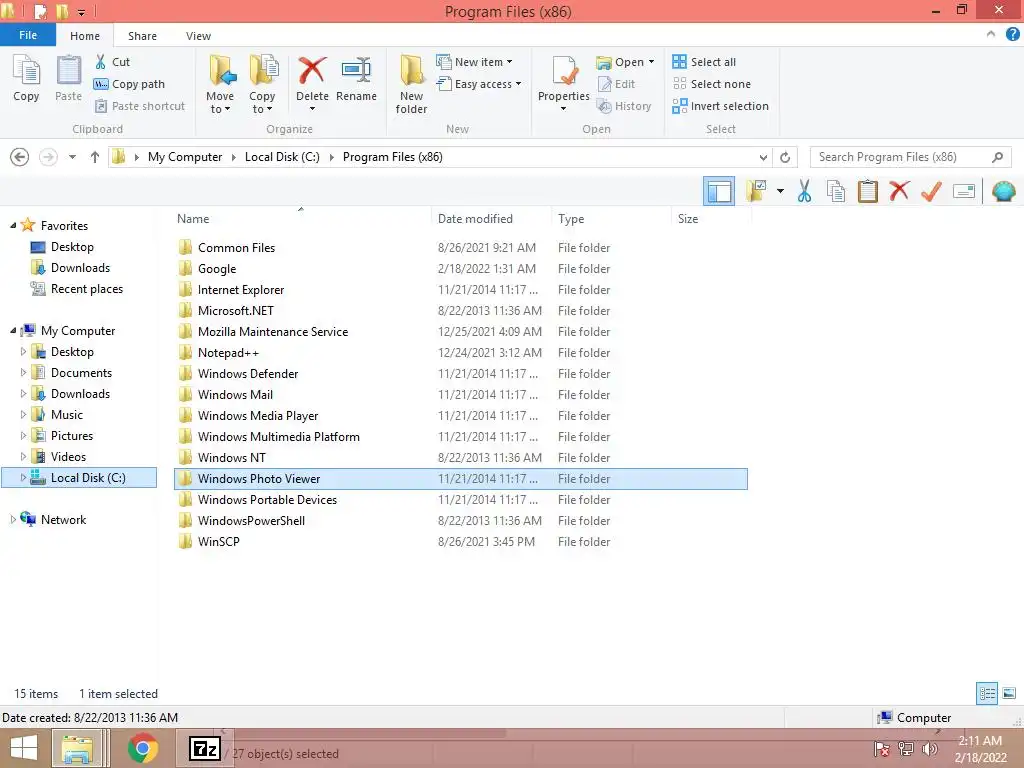
Task: Click the rename icon in lower toolbar
Action: 964,191
